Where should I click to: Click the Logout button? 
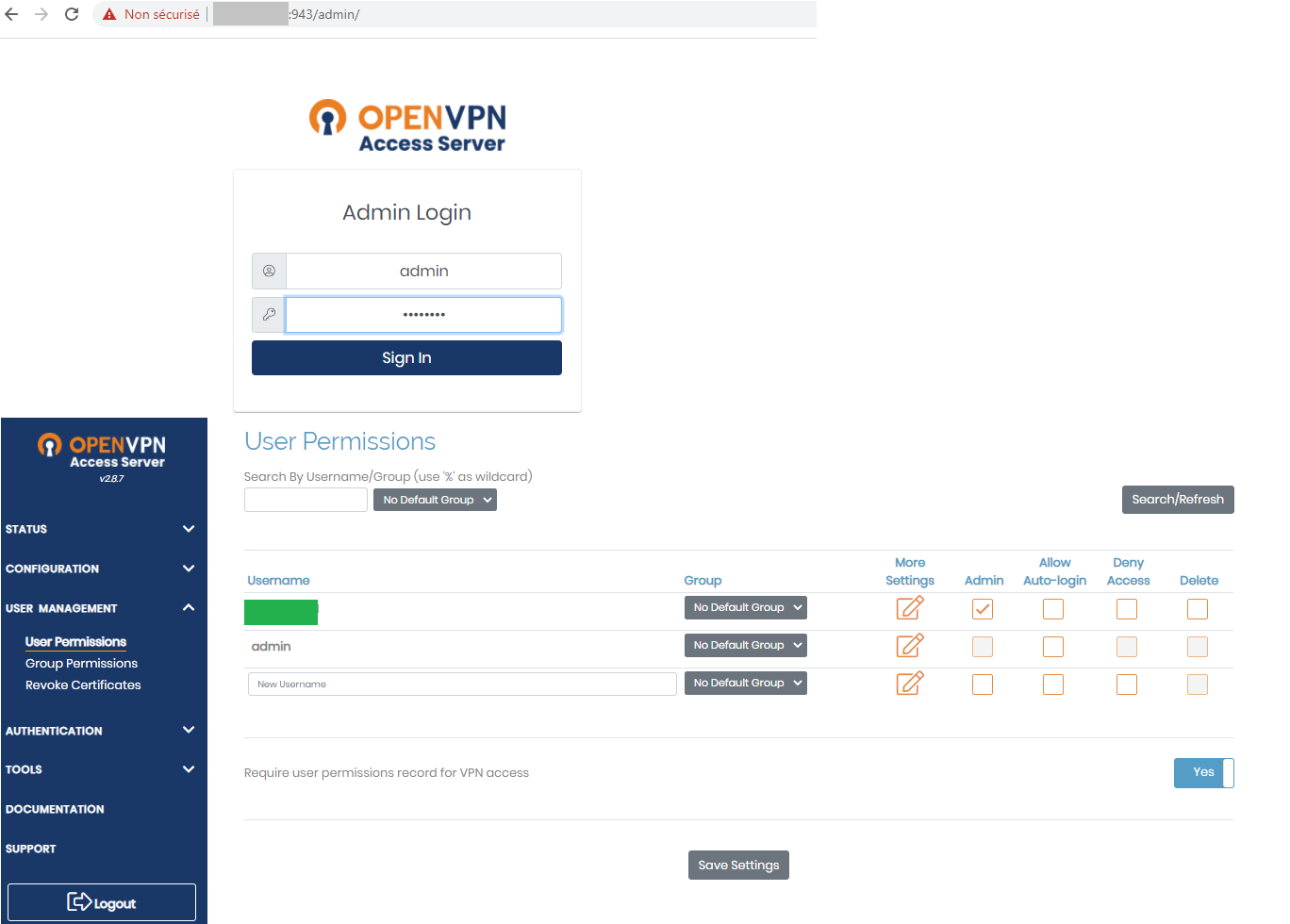[x=102, y=902]
